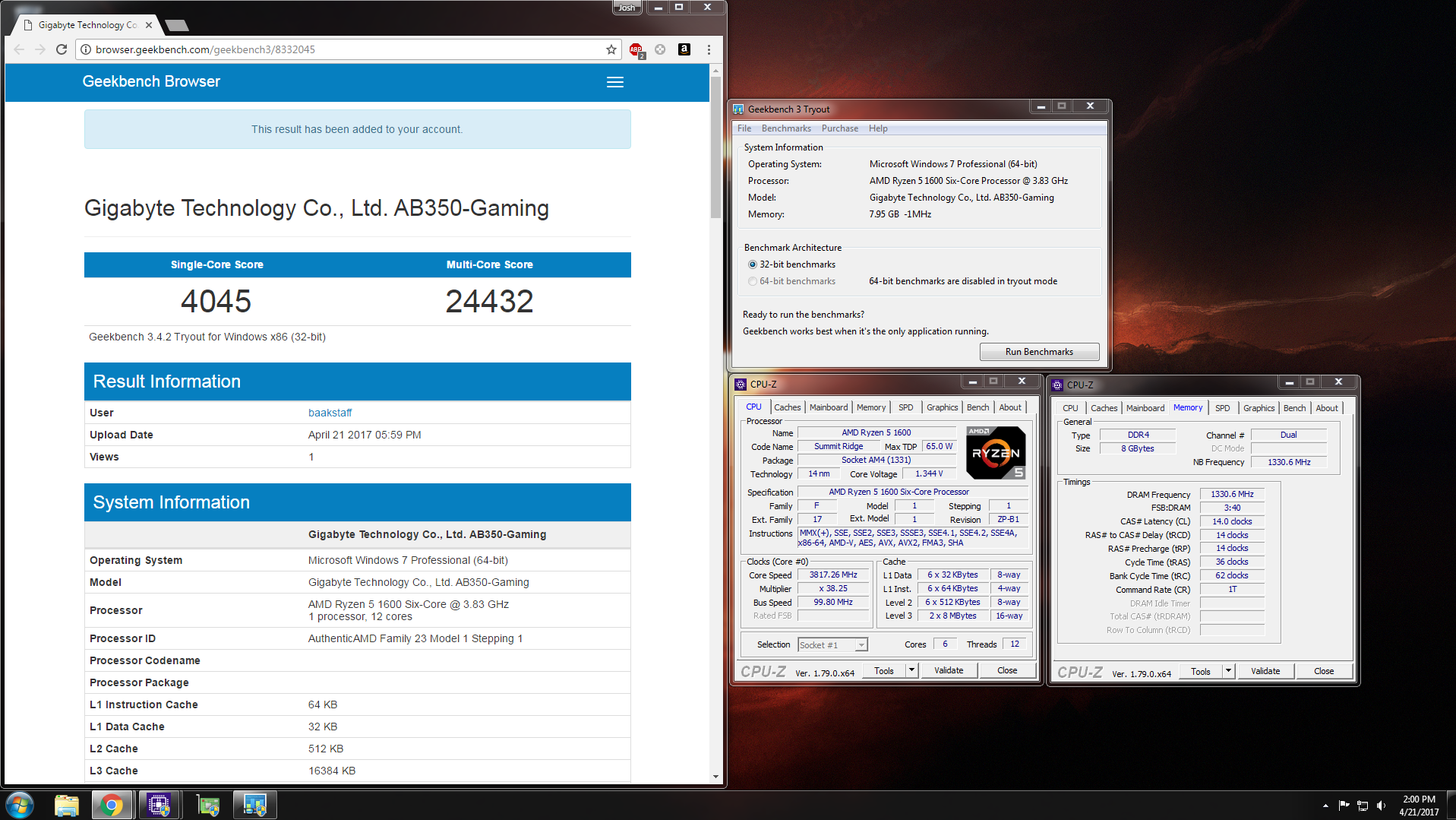Switch to Mainboard tab in right CPU-Z

coord(1145,408)
